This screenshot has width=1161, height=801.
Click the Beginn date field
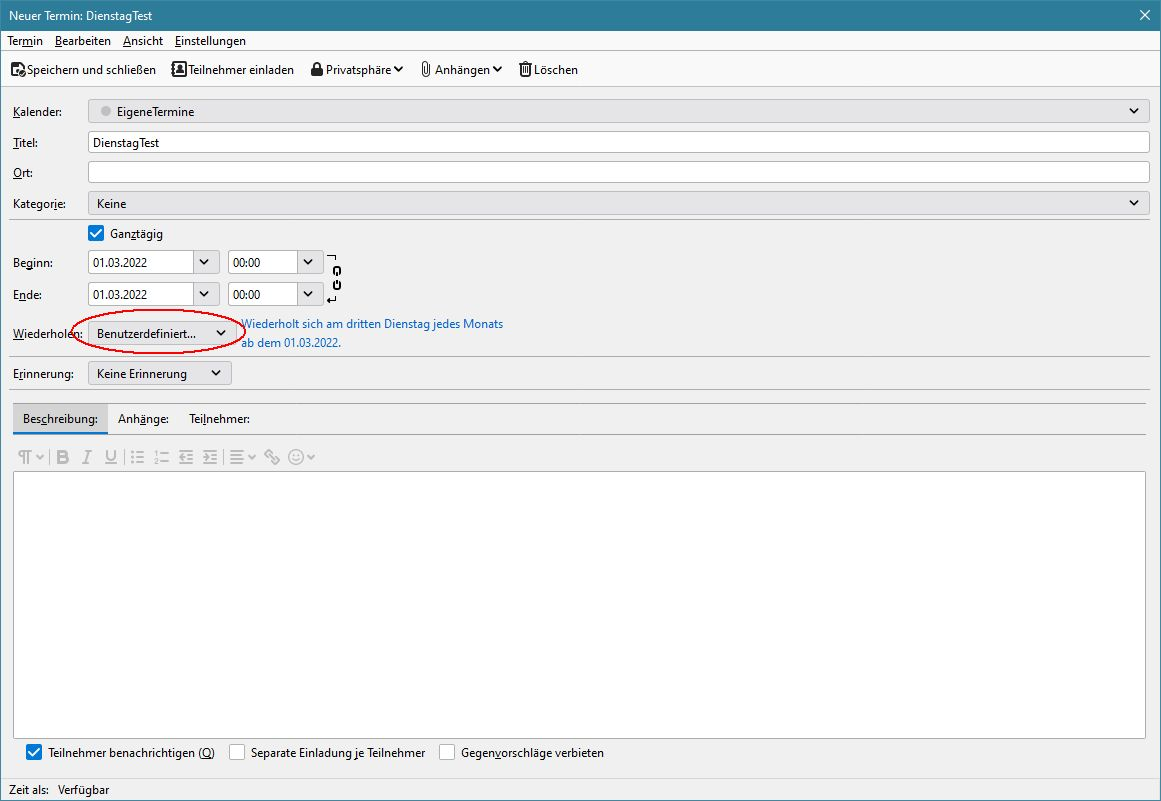pyautogui.click(x=141, y=263)
